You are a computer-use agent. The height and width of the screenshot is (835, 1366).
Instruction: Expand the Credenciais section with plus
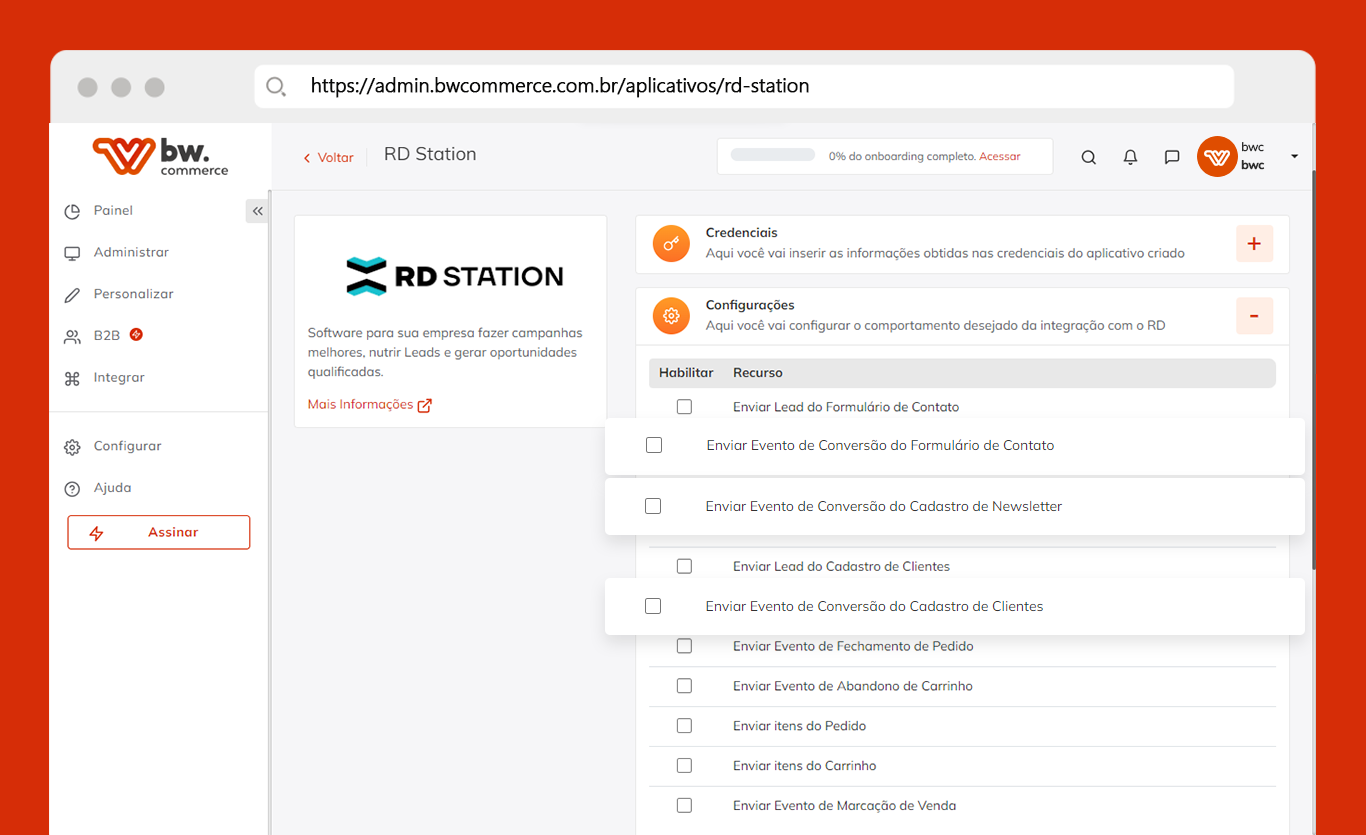click(1254, 244)
